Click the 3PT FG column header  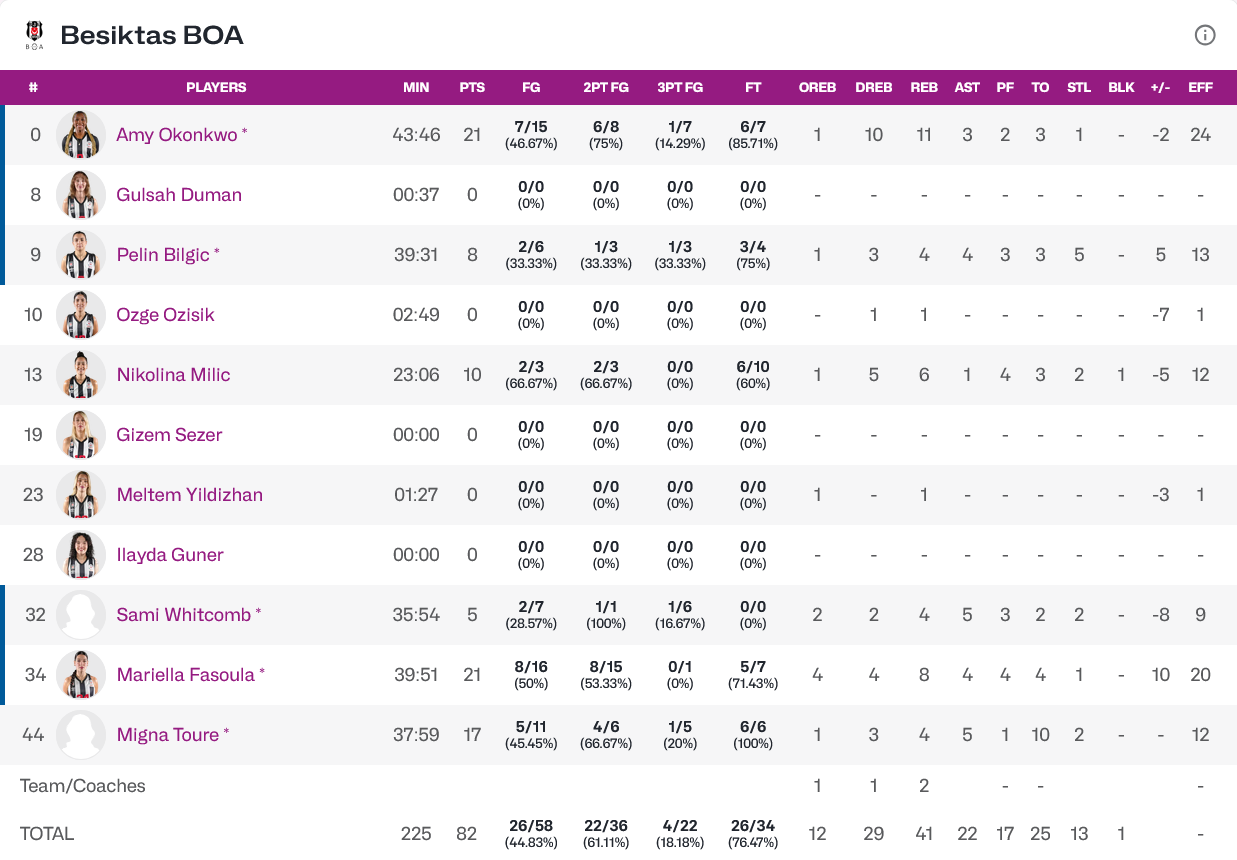680,87
